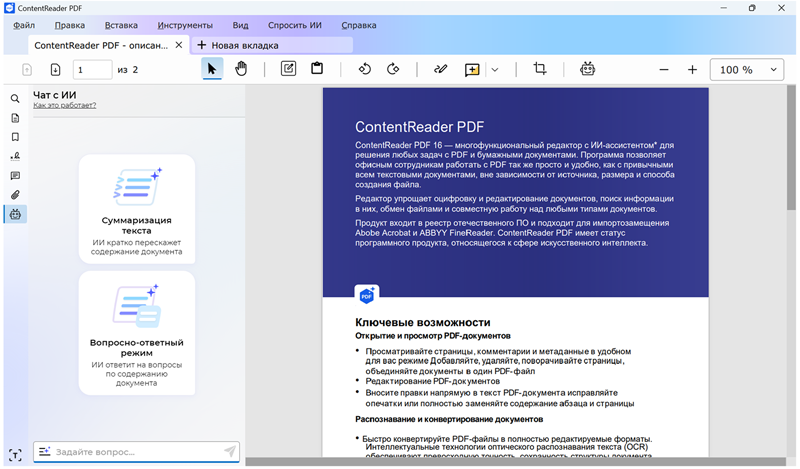
Task: Open a Новая вкладка tab
Action: click(238, 45)
